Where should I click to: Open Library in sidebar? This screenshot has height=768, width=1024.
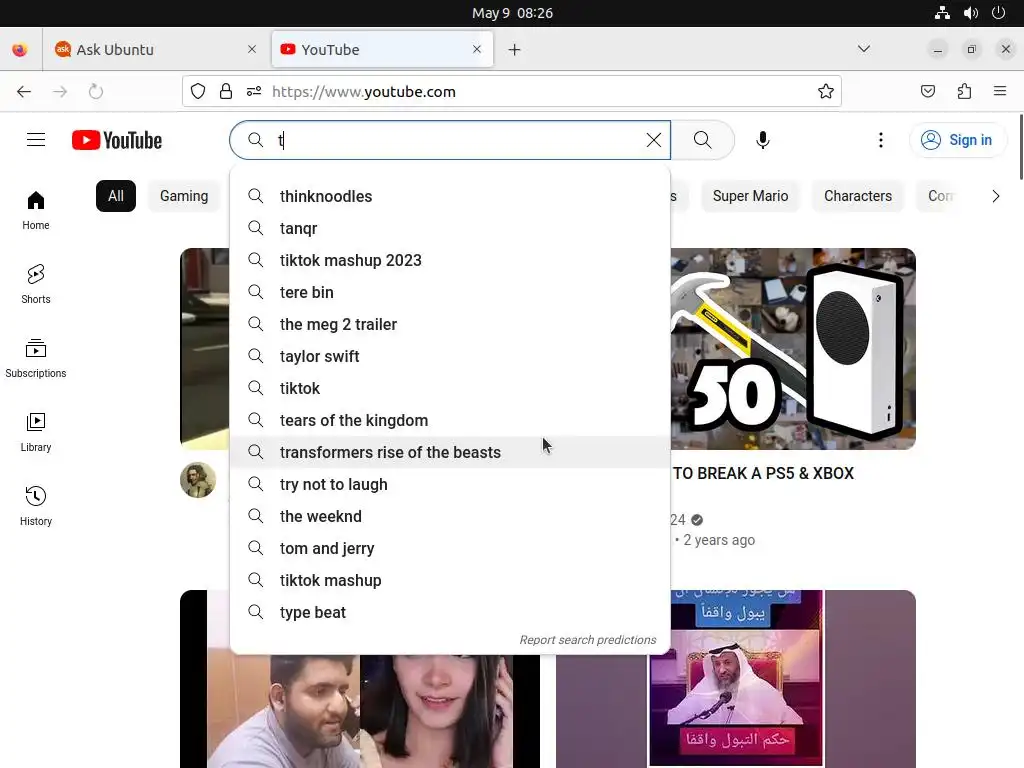(x=36, y=432)
